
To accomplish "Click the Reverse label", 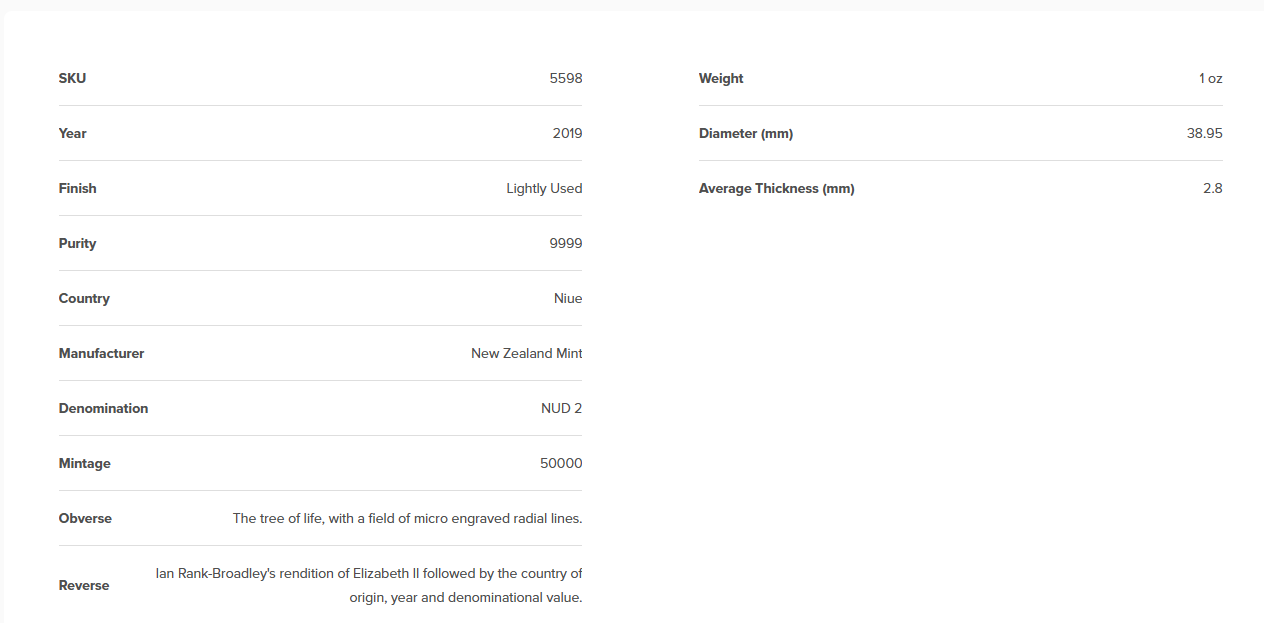I will point(84,585).
